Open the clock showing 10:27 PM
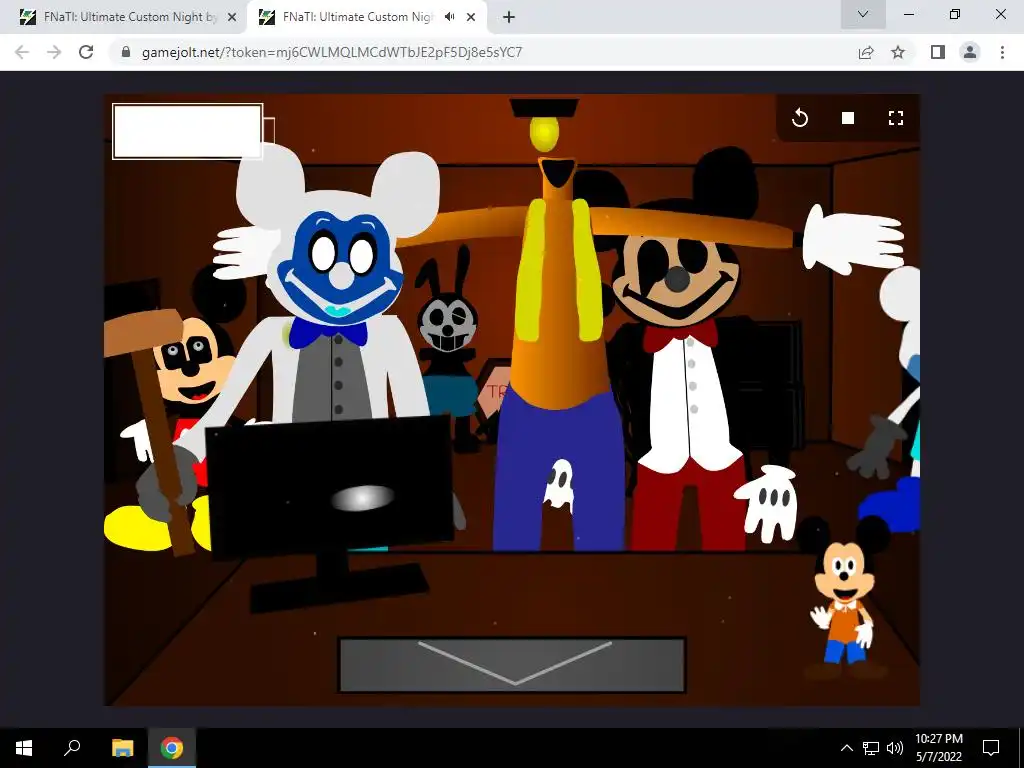Viewport: 1024px width, 768px height. click(939, 748)
